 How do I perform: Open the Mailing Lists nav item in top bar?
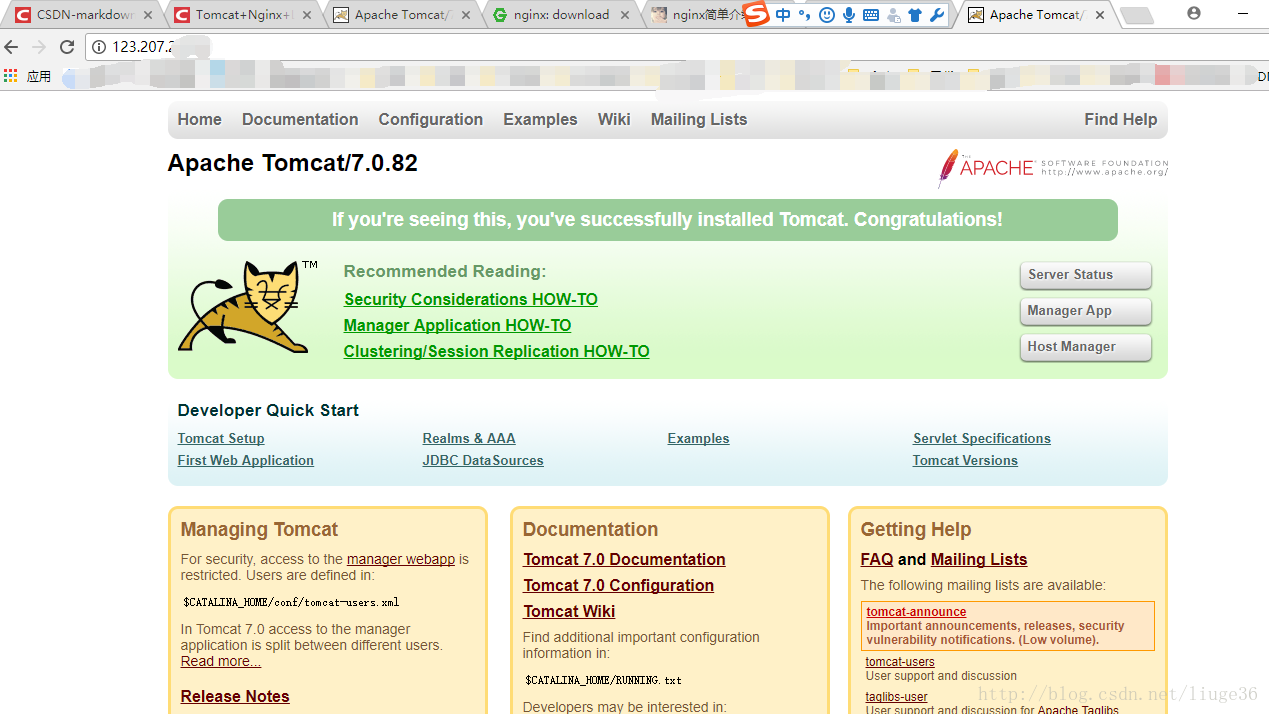699,119
